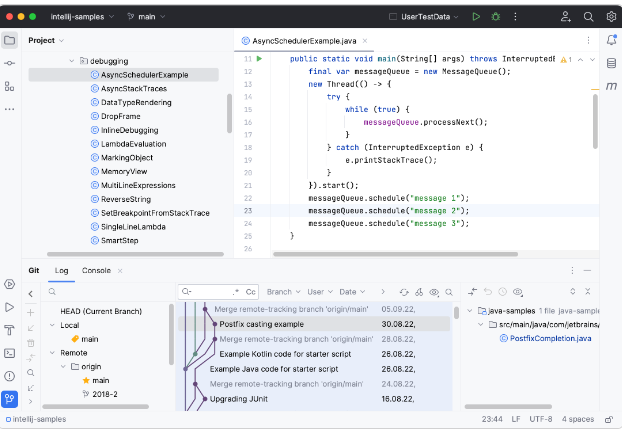Open the Run tool window icon
The height and width of the screenshot is (433, 622).
click(10, 307)
